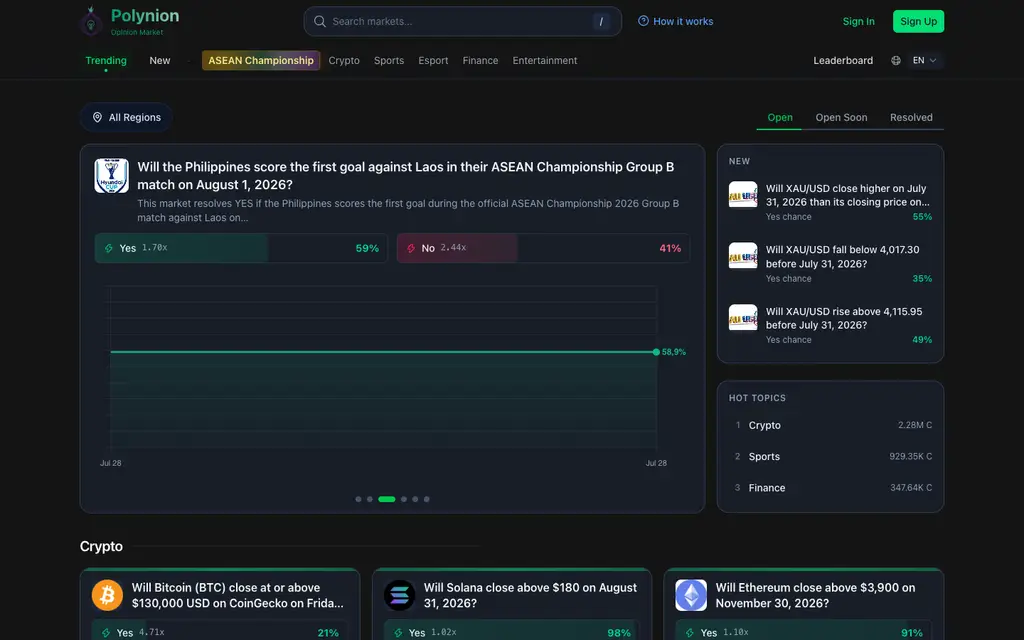Click the All Regions location pin icon
This screenshot has height=640, width=1024.
tap(97, 118)
